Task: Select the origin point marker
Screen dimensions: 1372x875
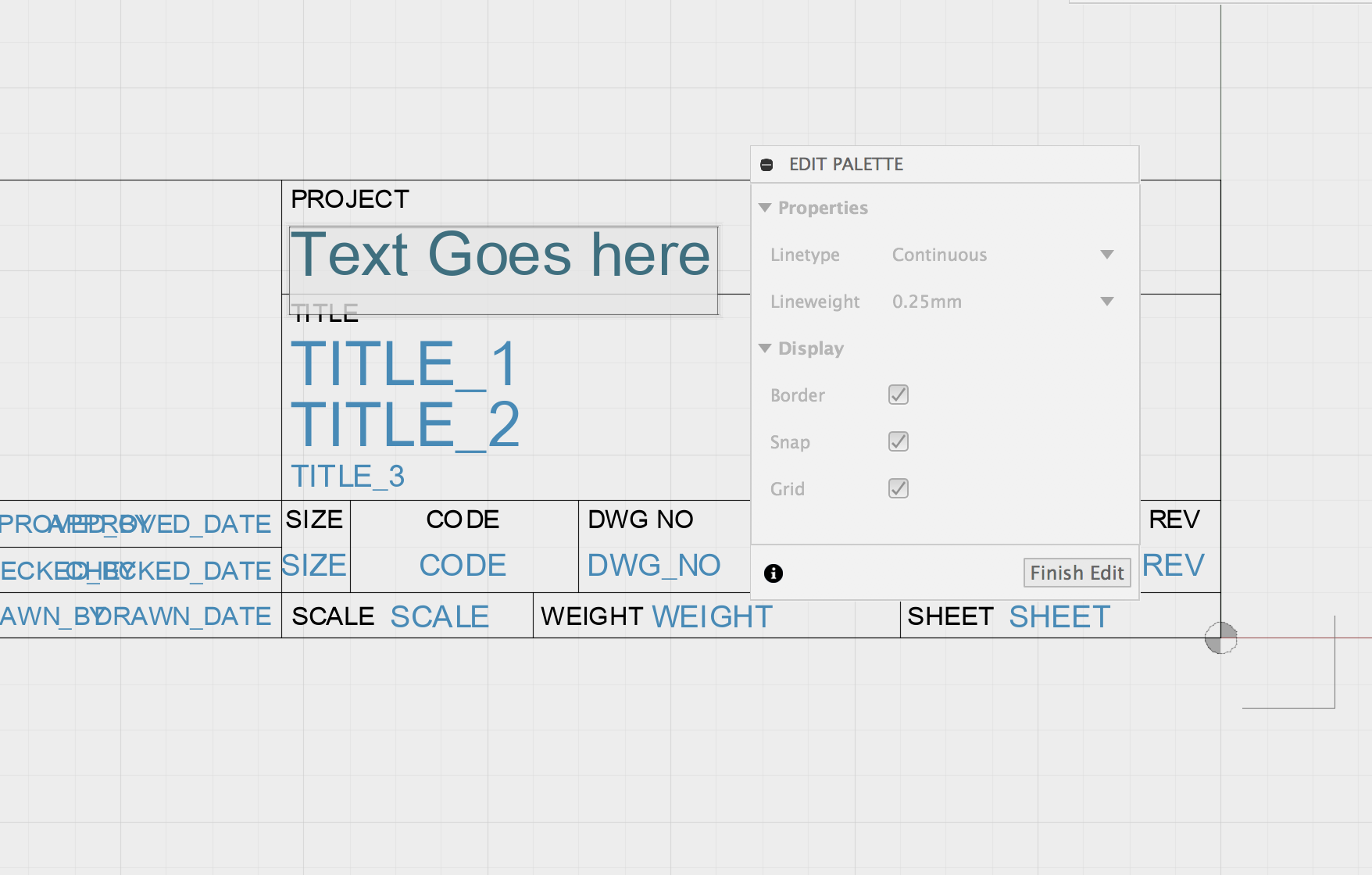Action: point(1220,638)
